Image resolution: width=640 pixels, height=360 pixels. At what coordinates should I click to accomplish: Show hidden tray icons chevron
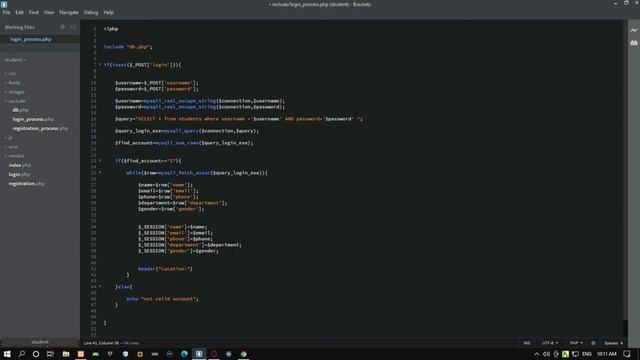pos(537,354)
